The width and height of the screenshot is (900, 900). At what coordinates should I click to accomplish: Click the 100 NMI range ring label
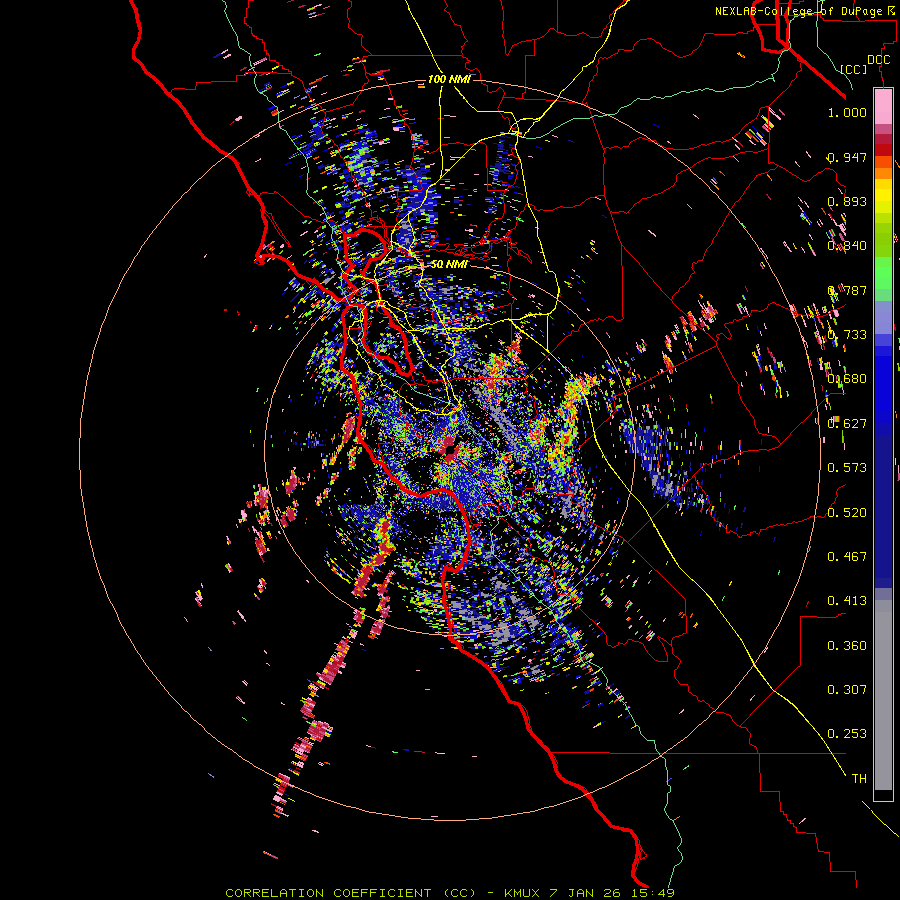click(449, 79)
